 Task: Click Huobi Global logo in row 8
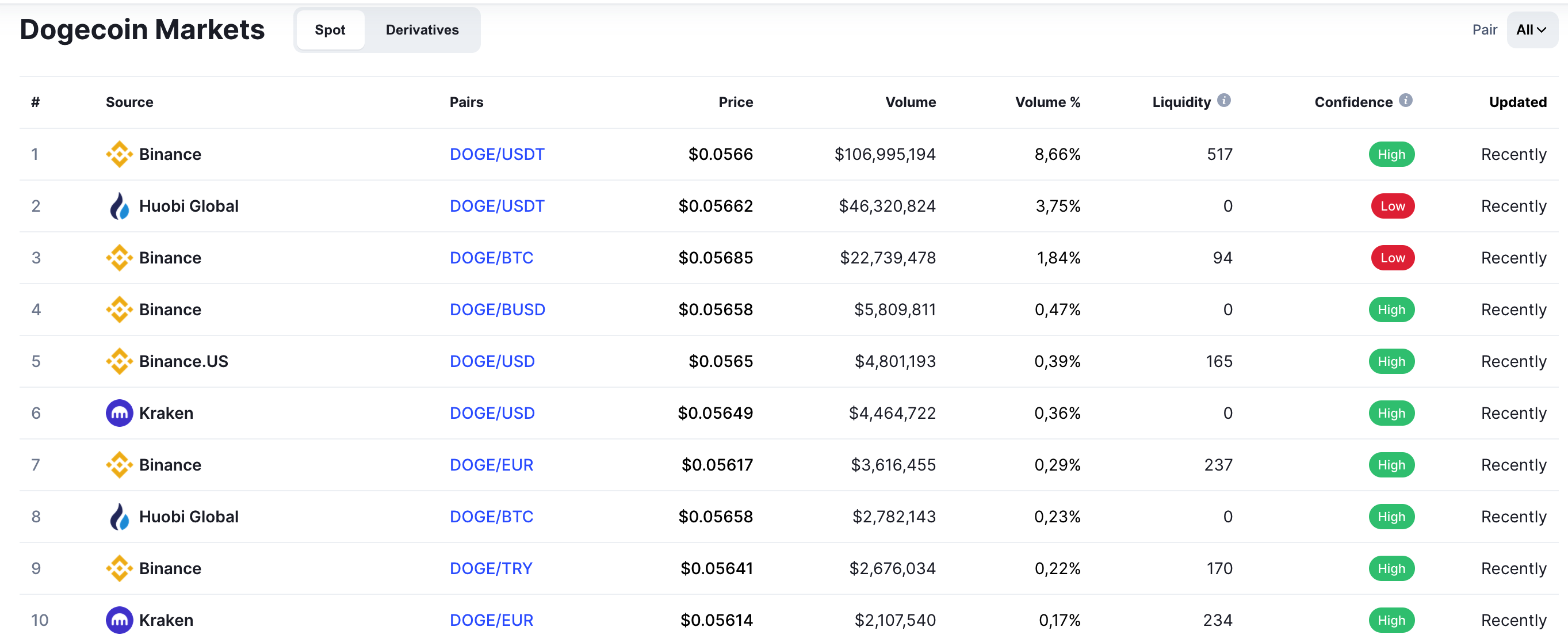119,516
